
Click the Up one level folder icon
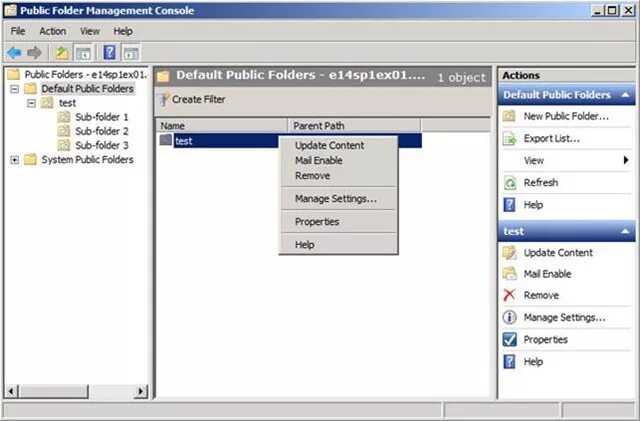(62, 53)
